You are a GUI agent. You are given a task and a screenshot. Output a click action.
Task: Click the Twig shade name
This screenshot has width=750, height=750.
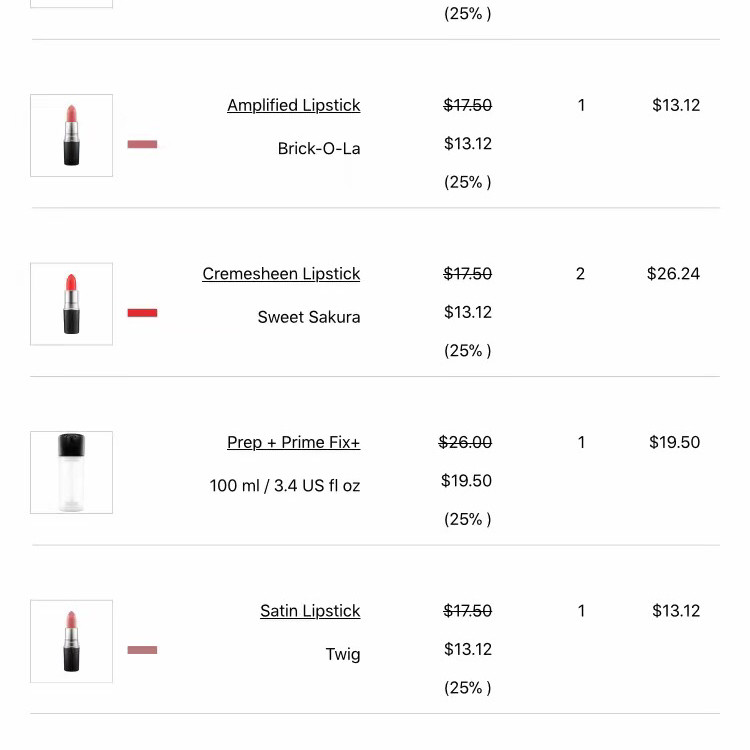342,654
